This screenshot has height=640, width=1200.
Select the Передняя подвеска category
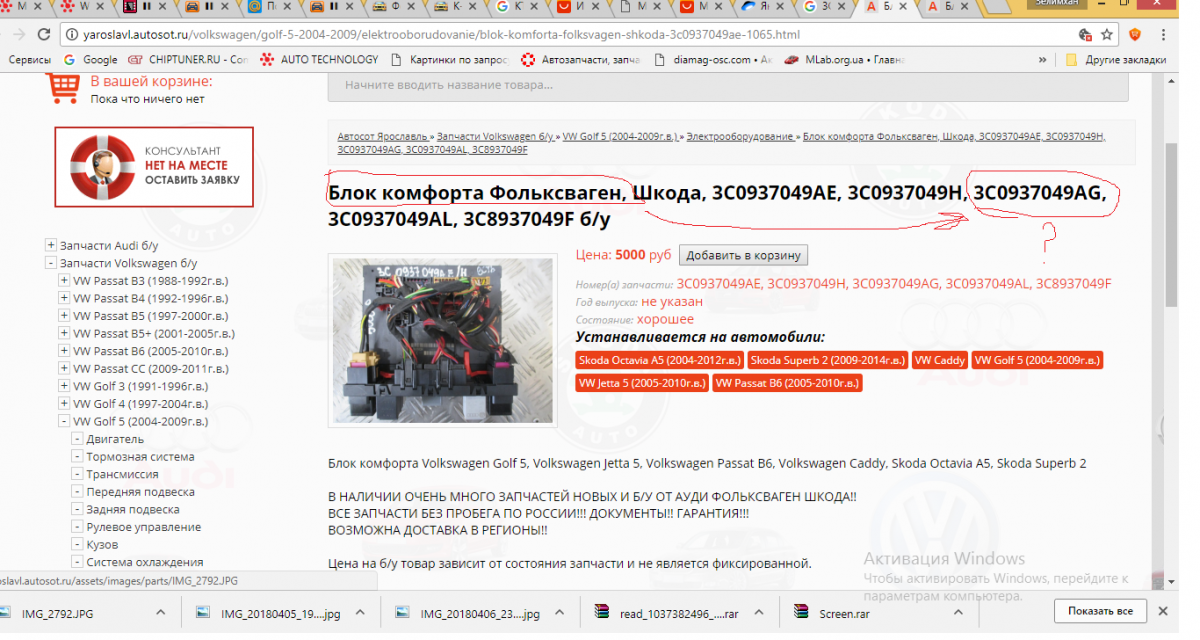140,492
